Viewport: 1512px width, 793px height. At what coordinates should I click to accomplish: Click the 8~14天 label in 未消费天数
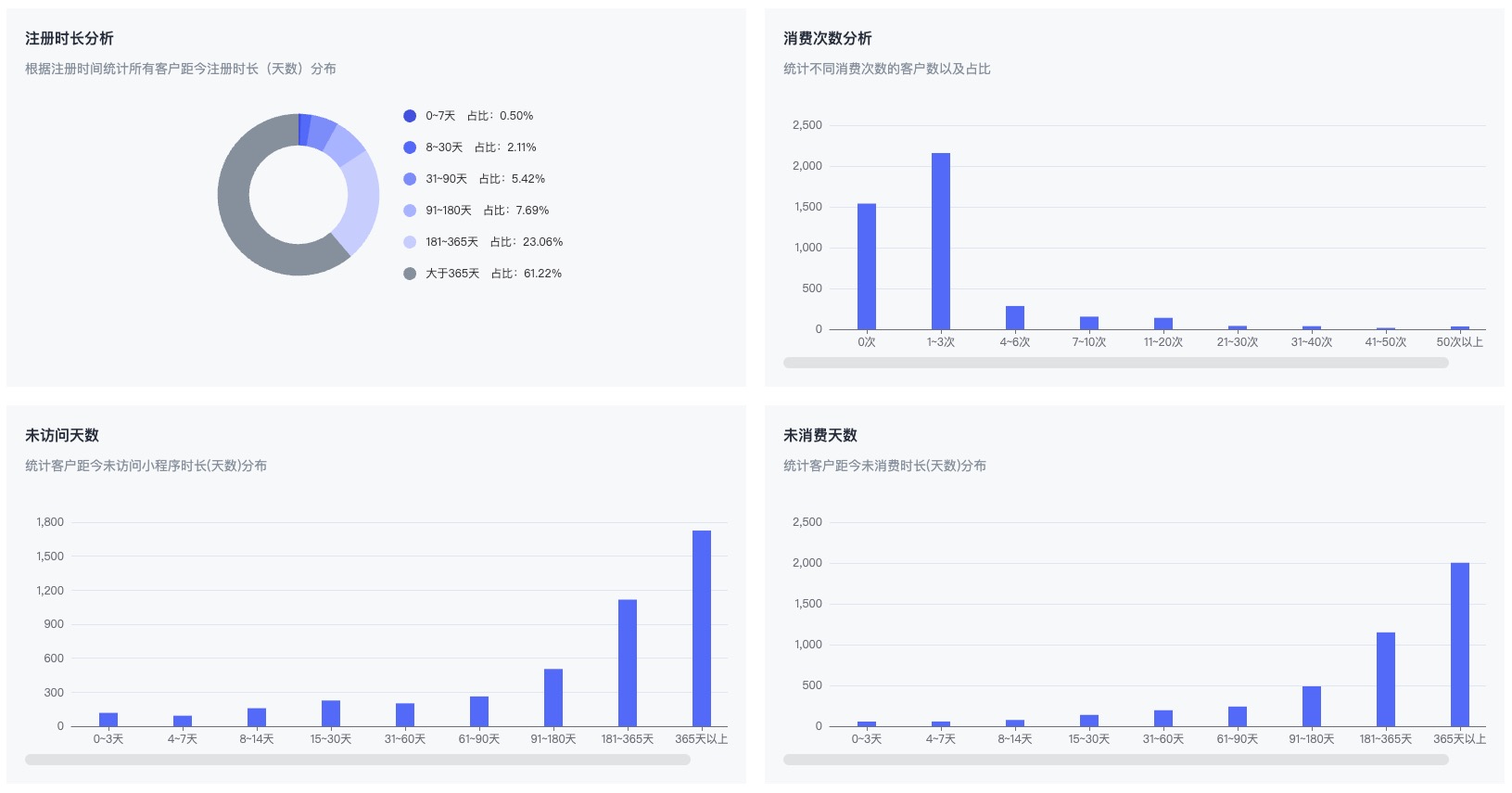pyautogui.click(x=1015, y=739)
